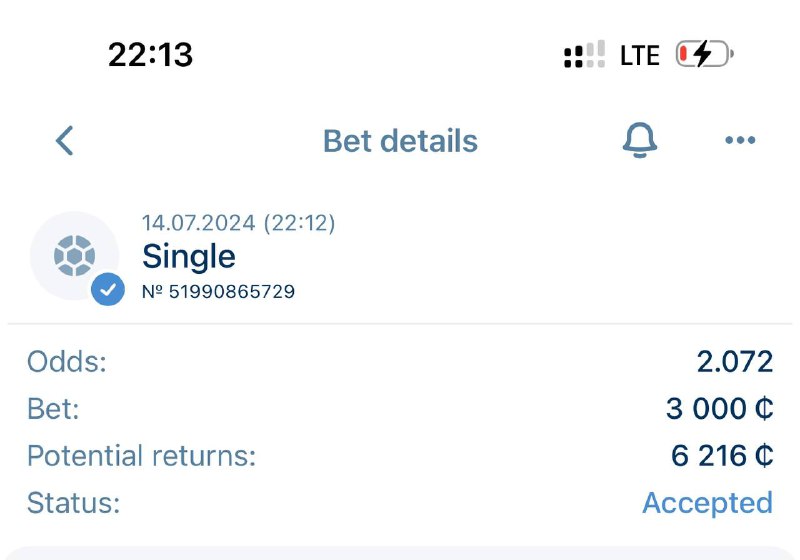This screenshot has height=560, width=800.
Task: Tap the Potential returns label
Action: pos(141,455)
